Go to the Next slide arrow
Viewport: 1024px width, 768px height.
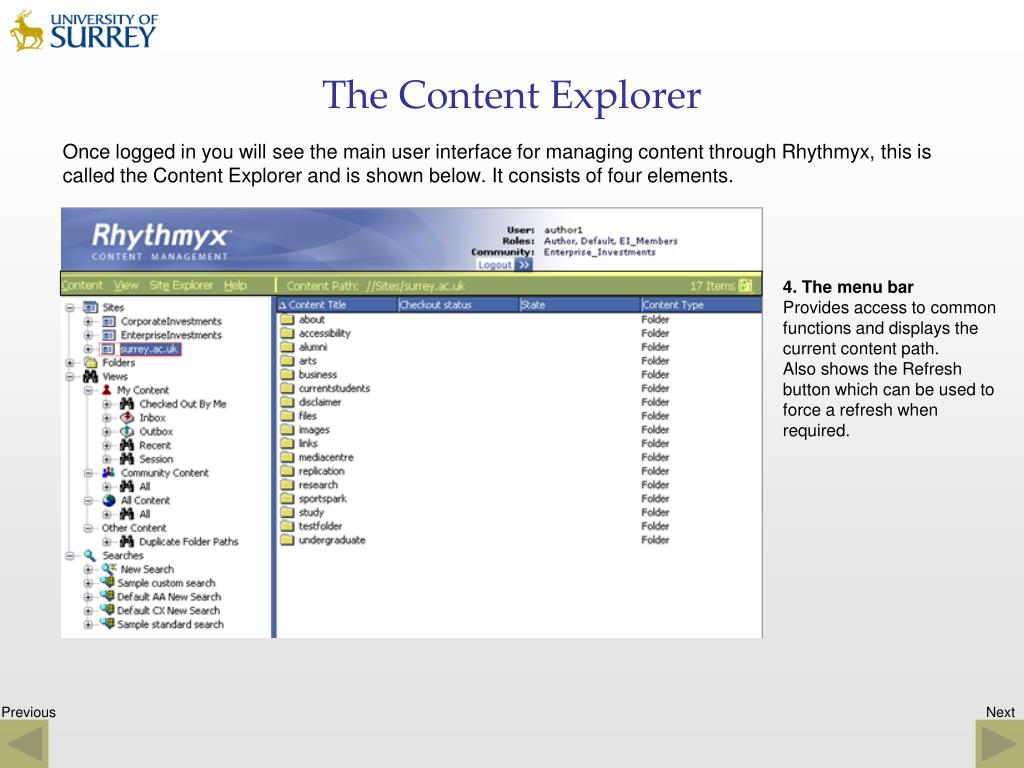pyautogui.click(x=1000, y=744)
